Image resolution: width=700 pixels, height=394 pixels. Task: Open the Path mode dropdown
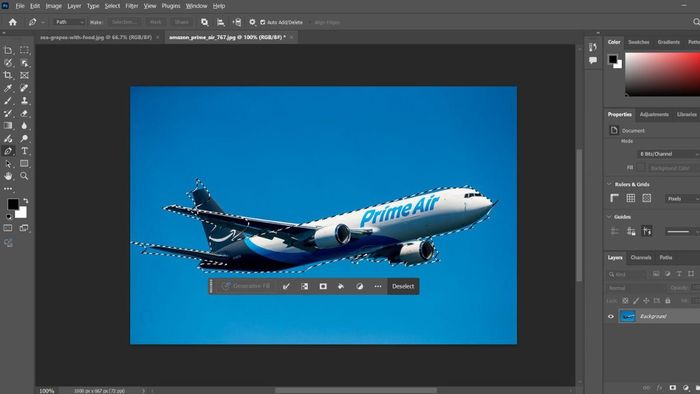pyautogui.click(x=69, y=22)
